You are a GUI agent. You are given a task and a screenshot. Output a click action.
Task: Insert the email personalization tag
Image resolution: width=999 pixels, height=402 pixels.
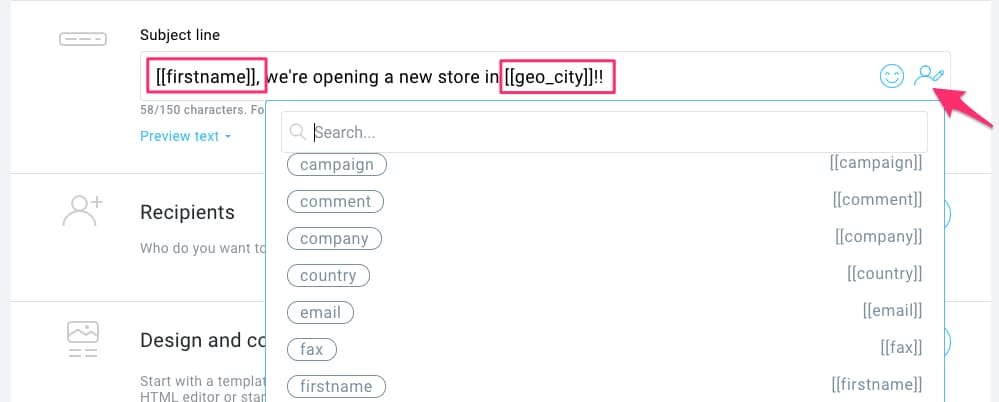point(320,313)
